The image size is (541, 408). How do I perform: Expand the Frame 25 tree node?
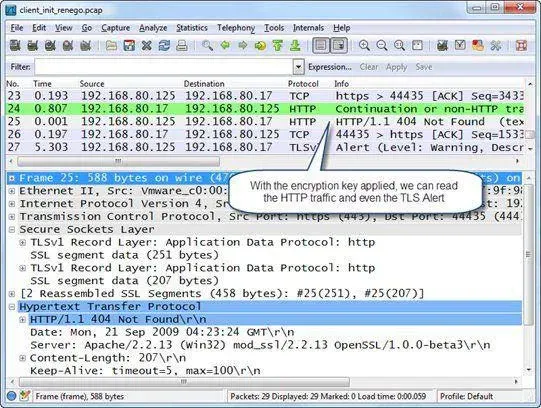12,178
